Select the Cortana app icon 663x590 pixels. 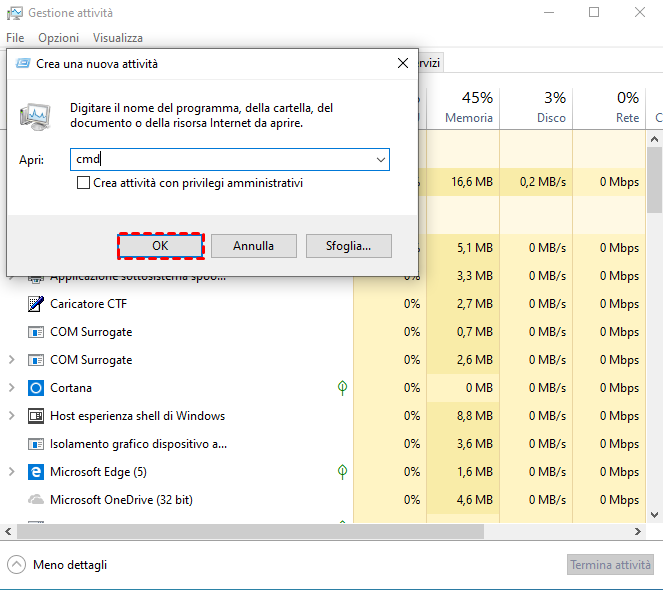tap(35, 388)
